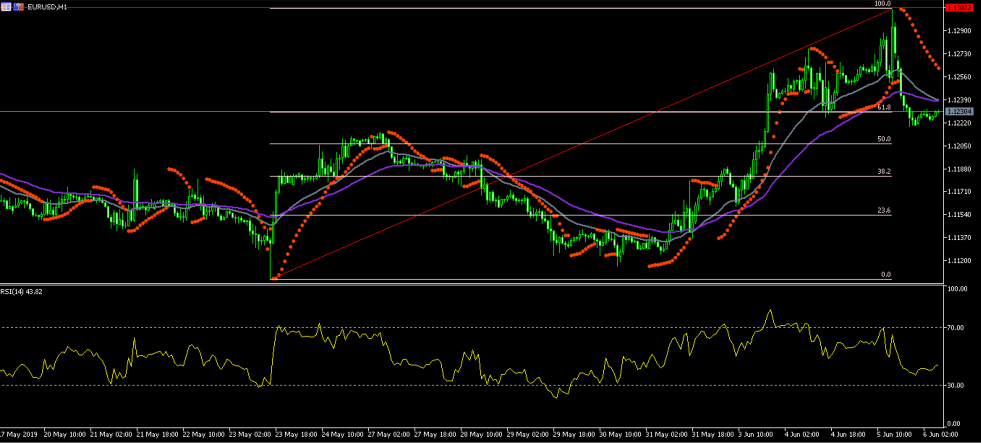Click the orange icon left of EURUSD,H1
The height and width of the screenshot is (443, 981).
[6, 6]
